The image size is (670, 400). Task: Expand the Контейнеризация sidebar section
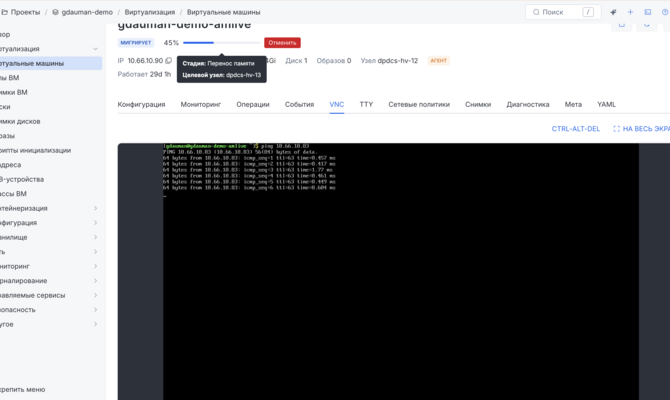[x=95, y=208]
